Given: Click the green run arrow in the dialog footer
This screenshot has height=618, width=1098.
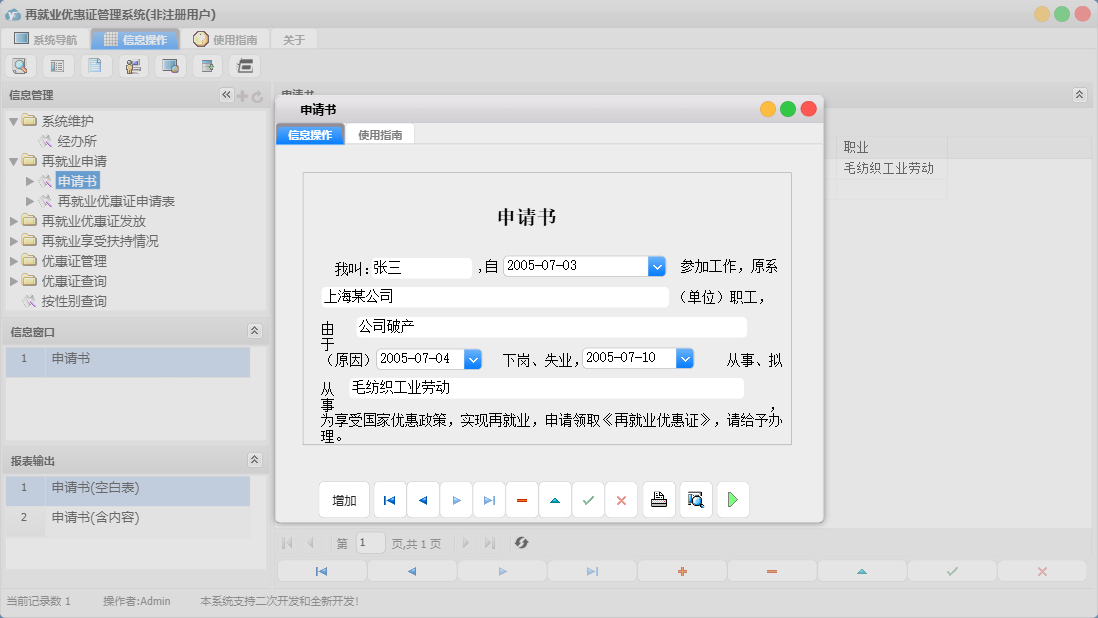Looking at the screenshot, I should (x=733, y=499).
